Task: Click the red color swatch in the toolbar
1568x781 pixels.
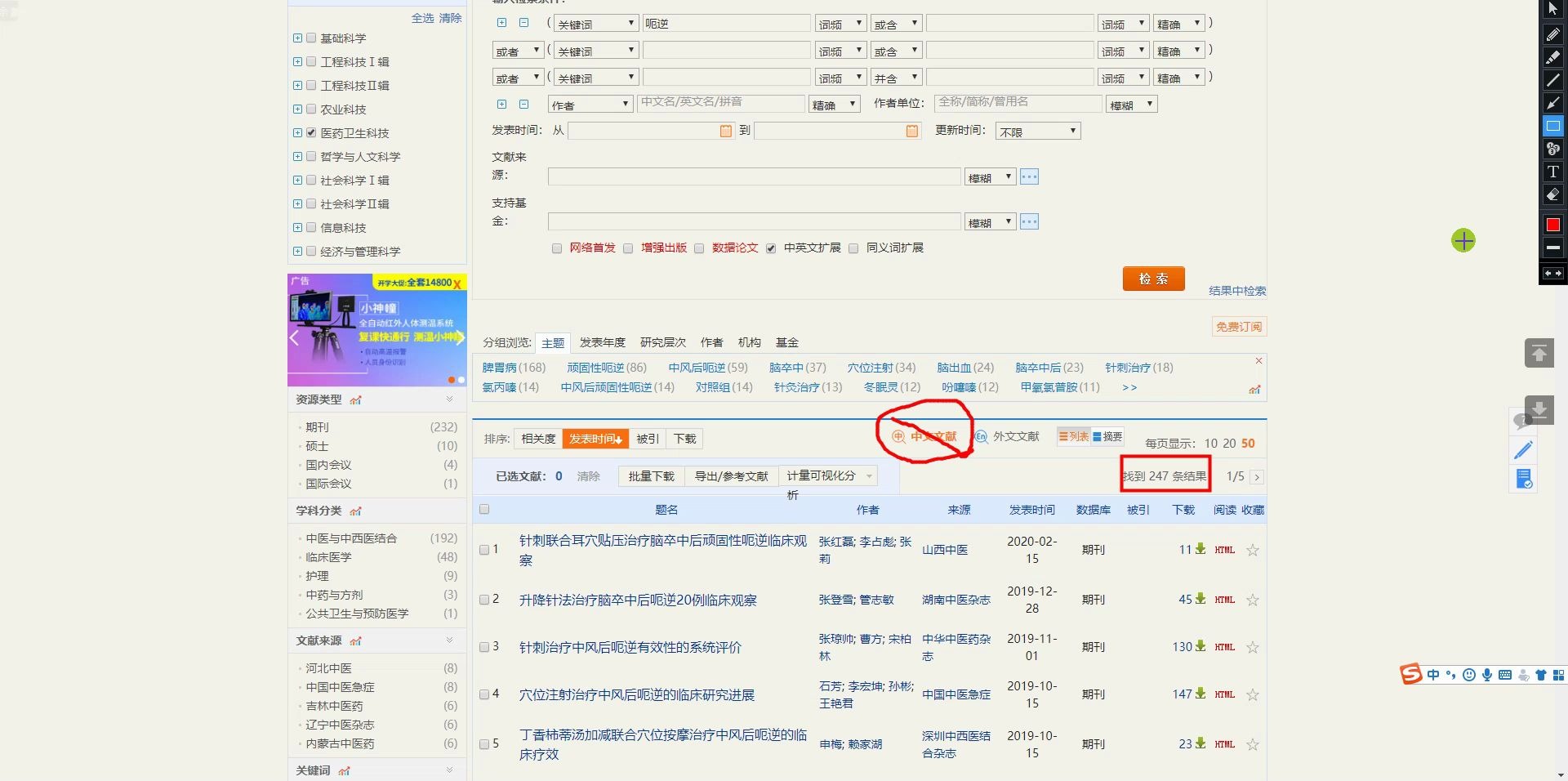Action: pos(1552,225)
